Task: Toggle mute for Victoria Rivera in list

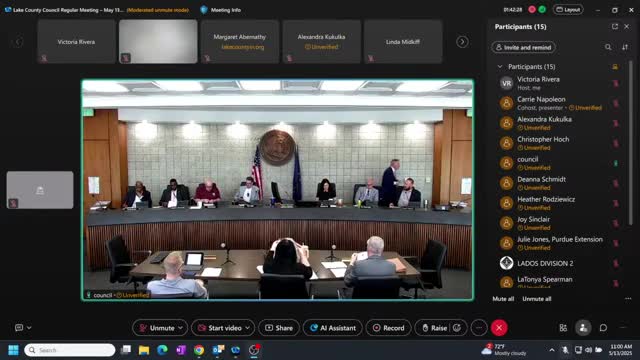Action: (x=616, y=83)
